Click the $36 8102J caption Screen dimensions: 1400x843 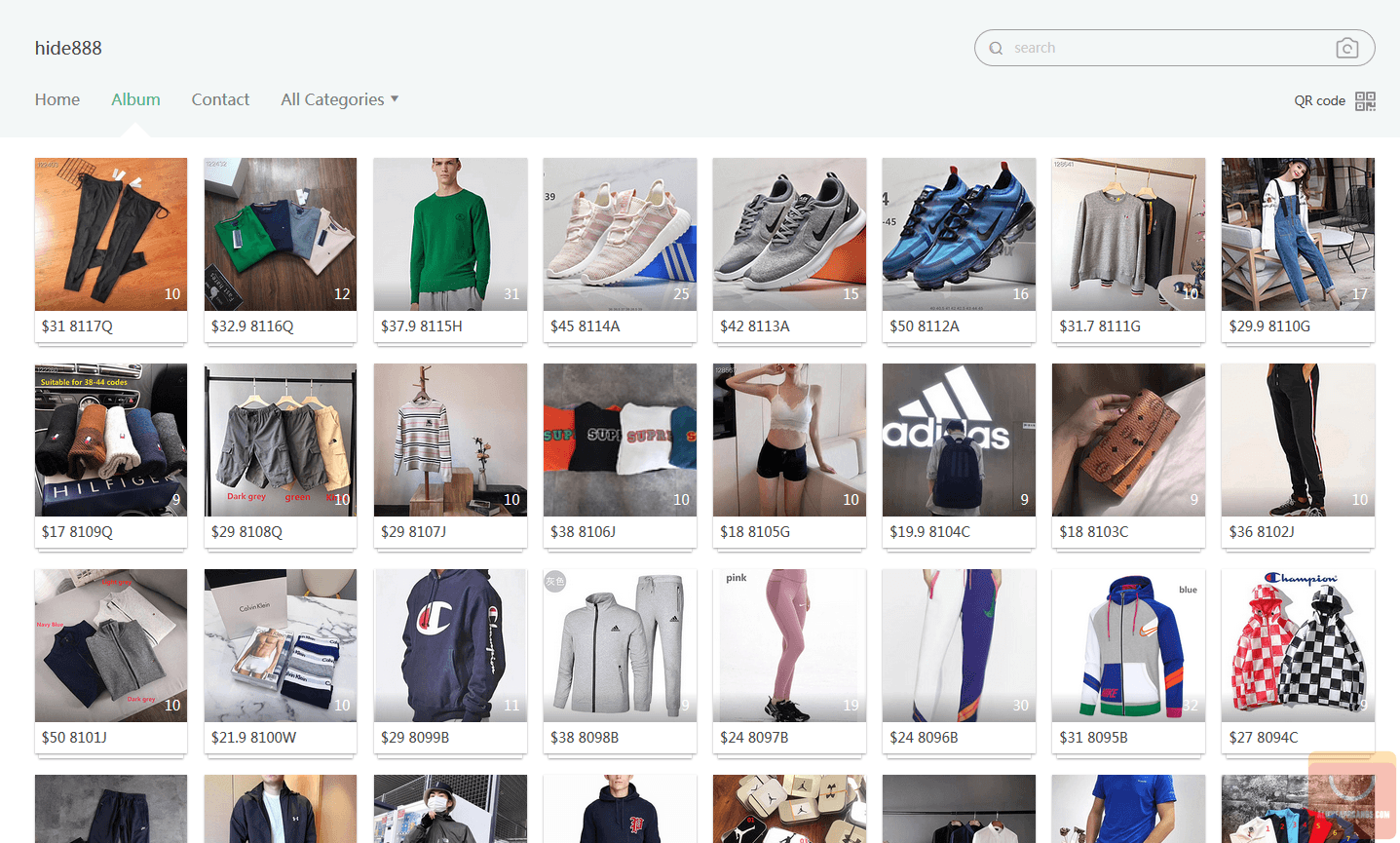1262,532
